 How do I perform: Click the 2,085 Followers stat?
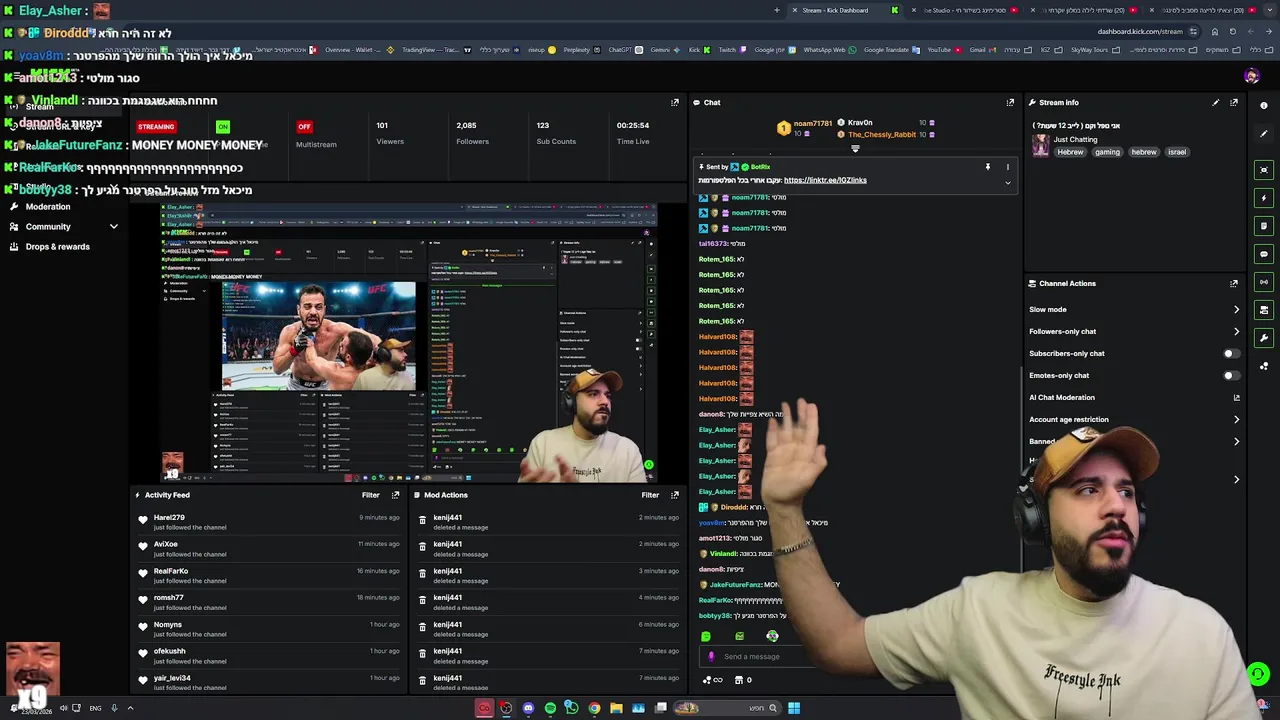[x=472, y=133]
